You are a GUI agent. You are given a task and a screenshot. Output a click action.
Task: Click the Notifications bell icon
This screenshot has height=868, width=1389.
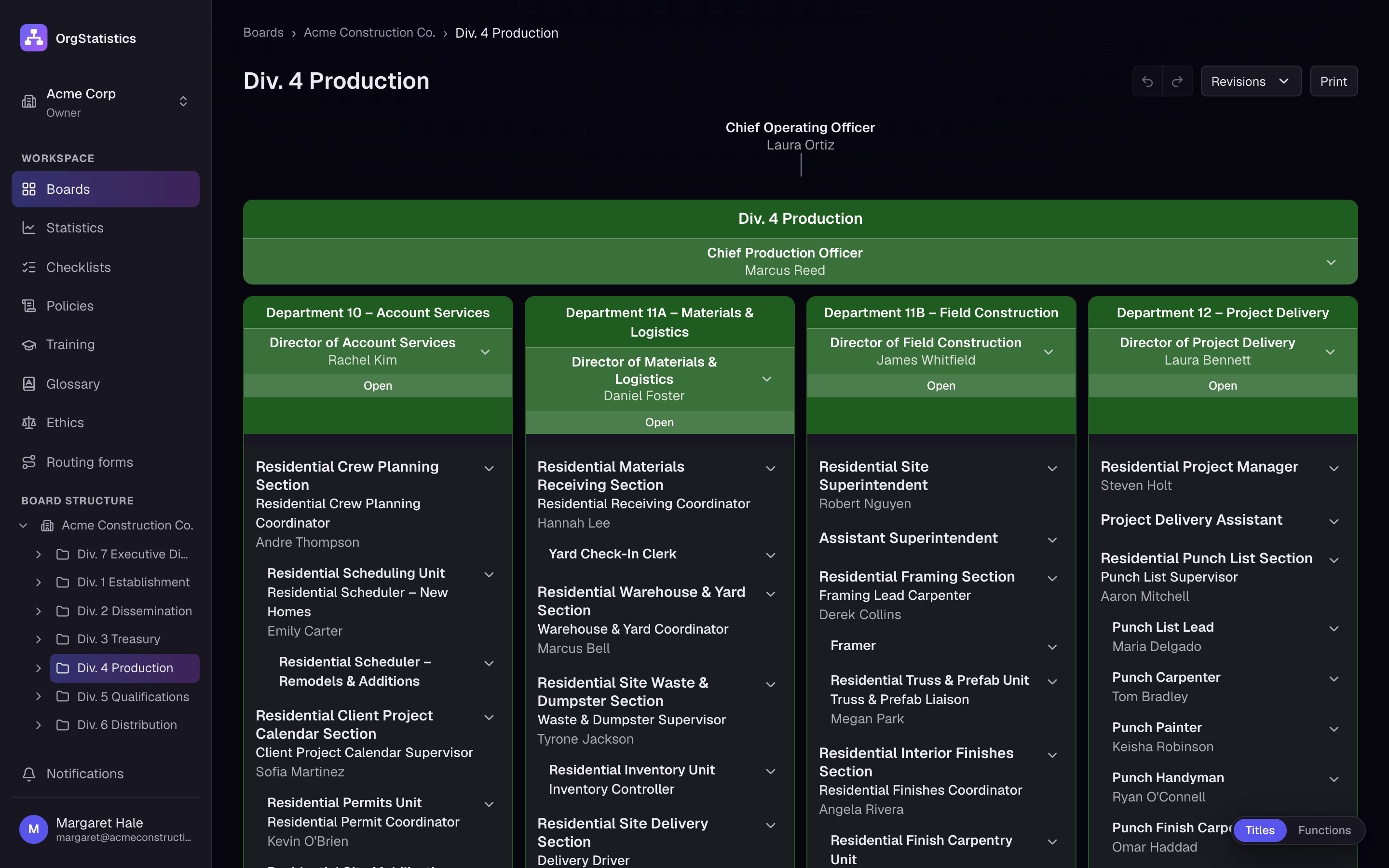click(x=29, y=774)
